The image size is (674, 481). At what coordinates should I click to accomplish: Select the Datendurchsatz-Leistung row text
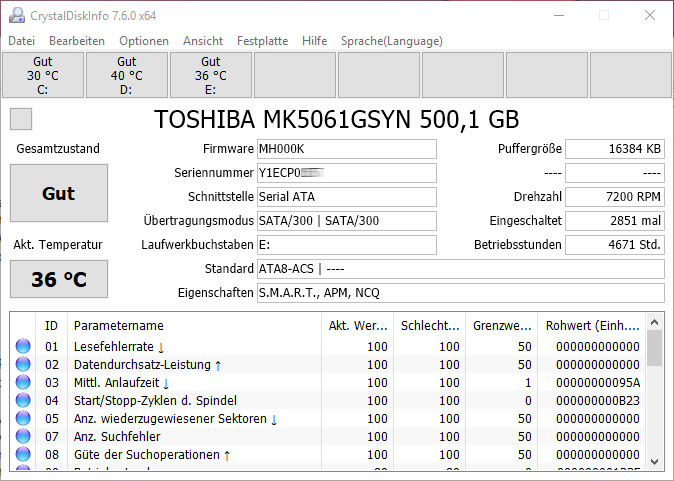[142, 365]
